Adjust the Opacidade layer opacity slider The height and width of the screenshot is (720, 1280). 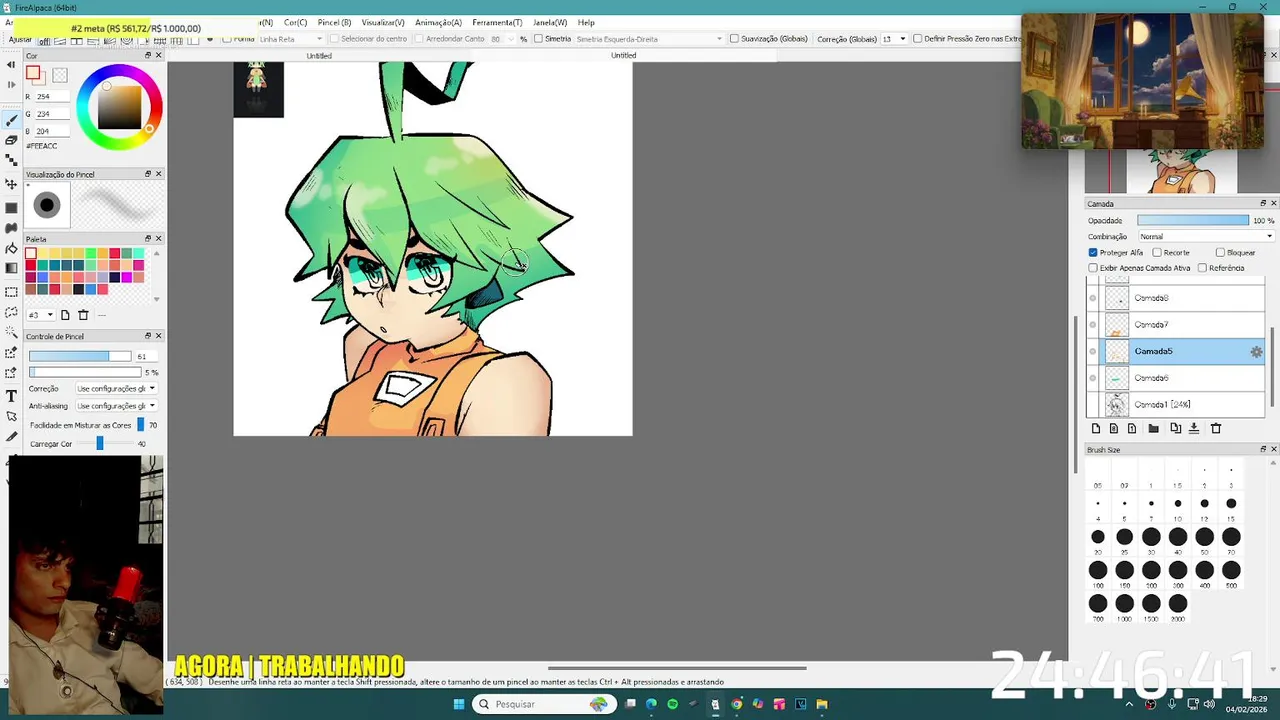click(1193, 220)
